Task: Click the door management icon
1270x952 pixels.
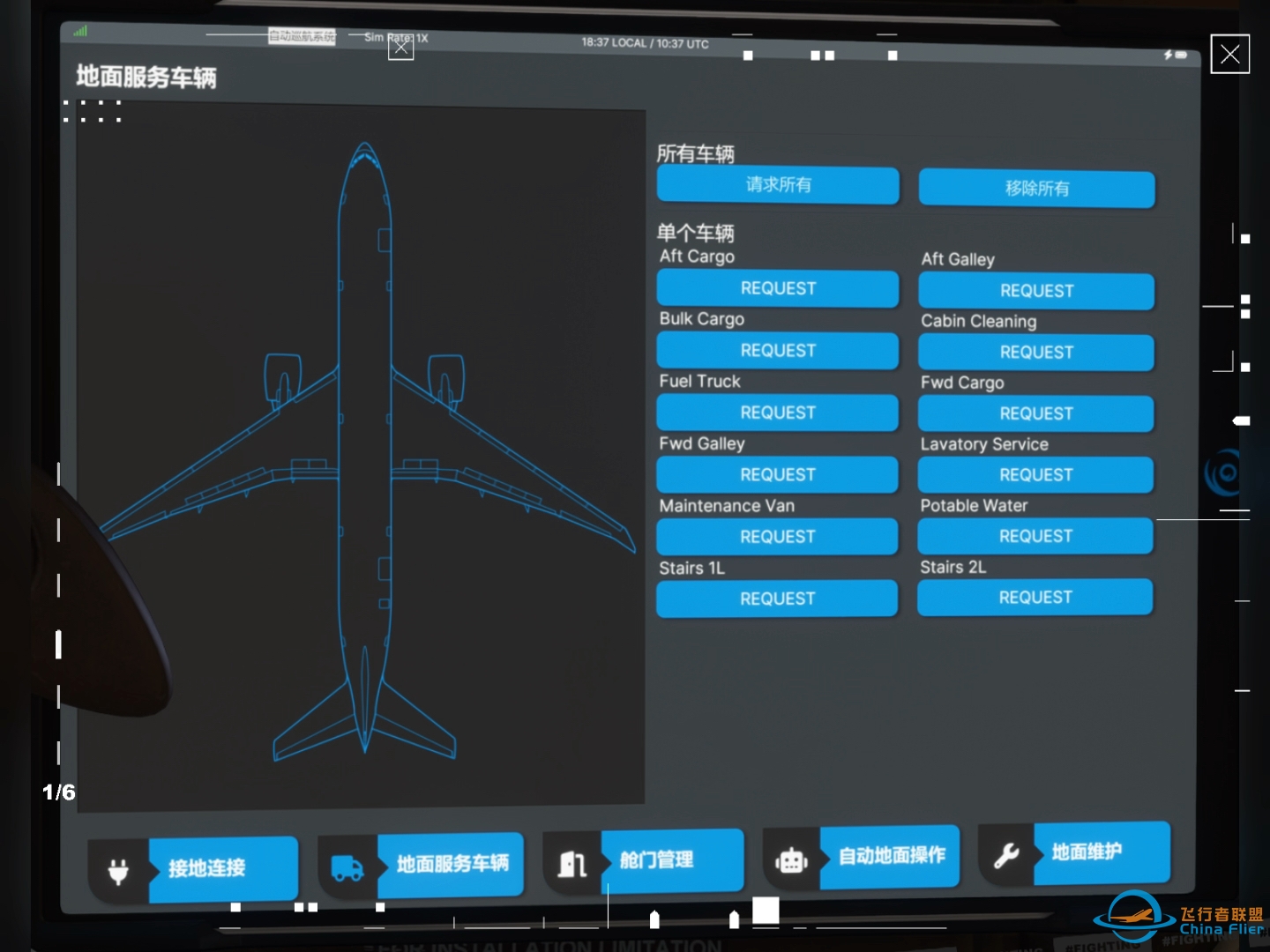Action: tap(572, 863)
